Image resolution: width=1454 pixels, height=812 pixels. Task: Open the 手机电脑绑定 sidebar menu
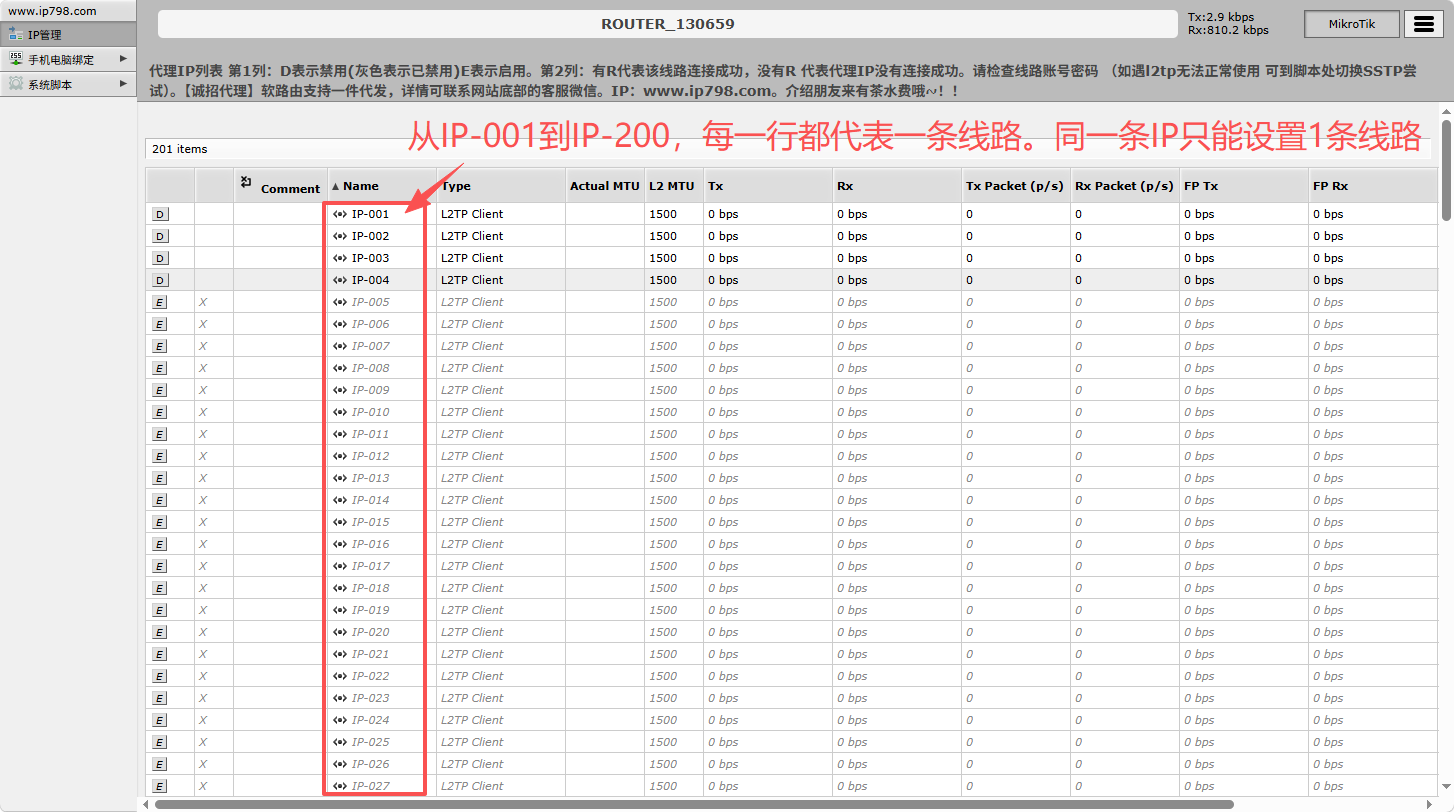tap(68, 60)
